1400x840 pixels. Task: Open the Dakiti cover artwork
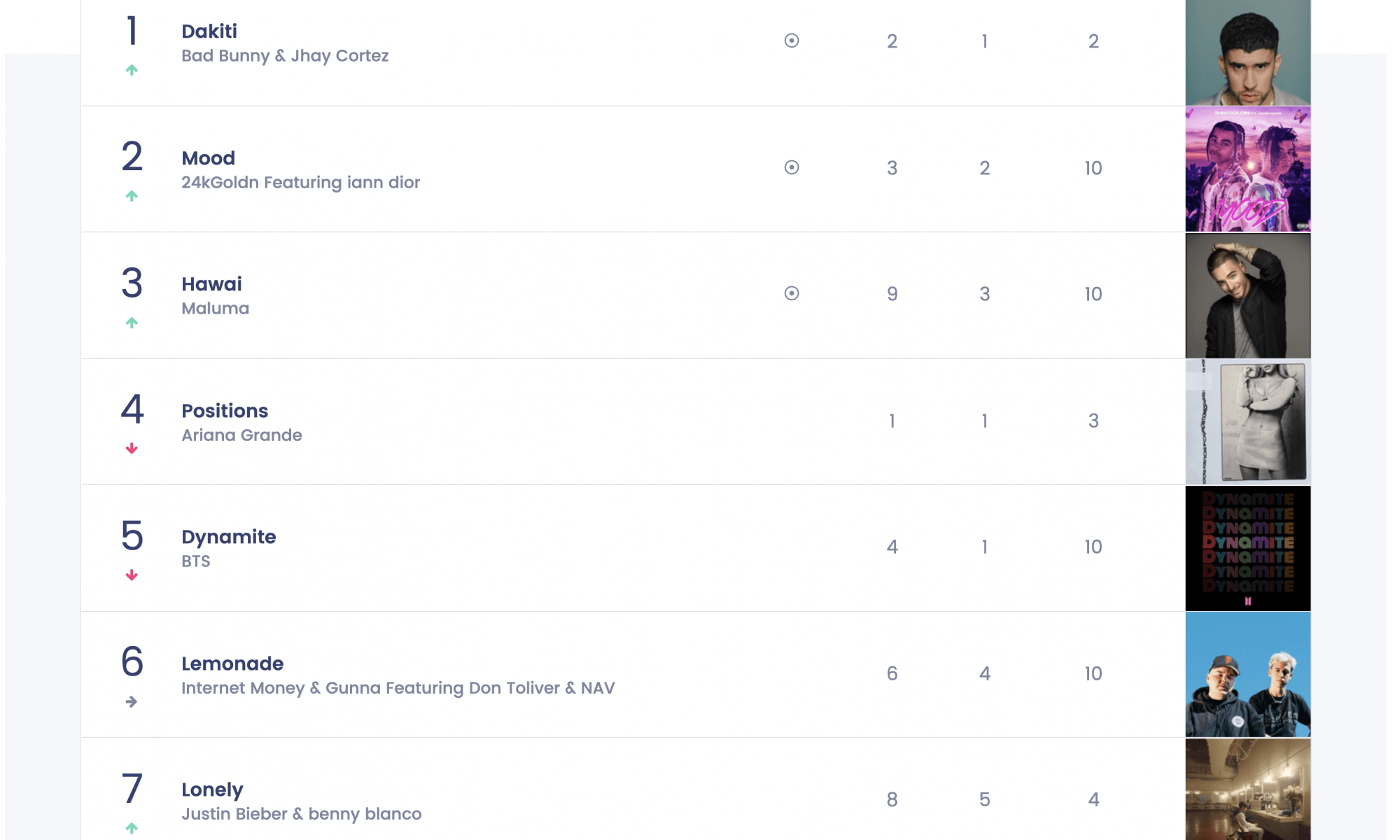click(x=1247, y=52)
